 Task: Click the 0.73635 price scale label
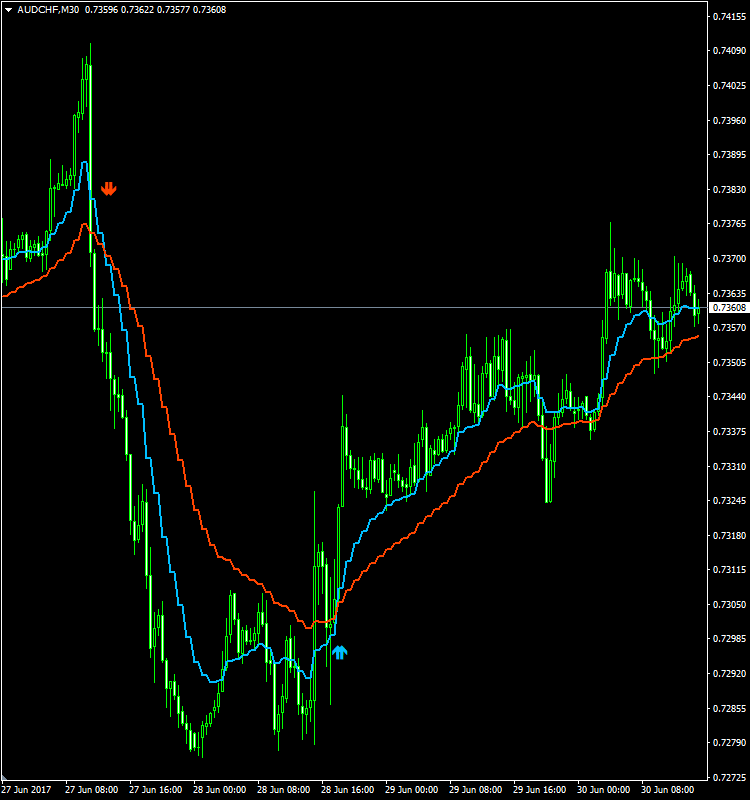click(729, 293)
